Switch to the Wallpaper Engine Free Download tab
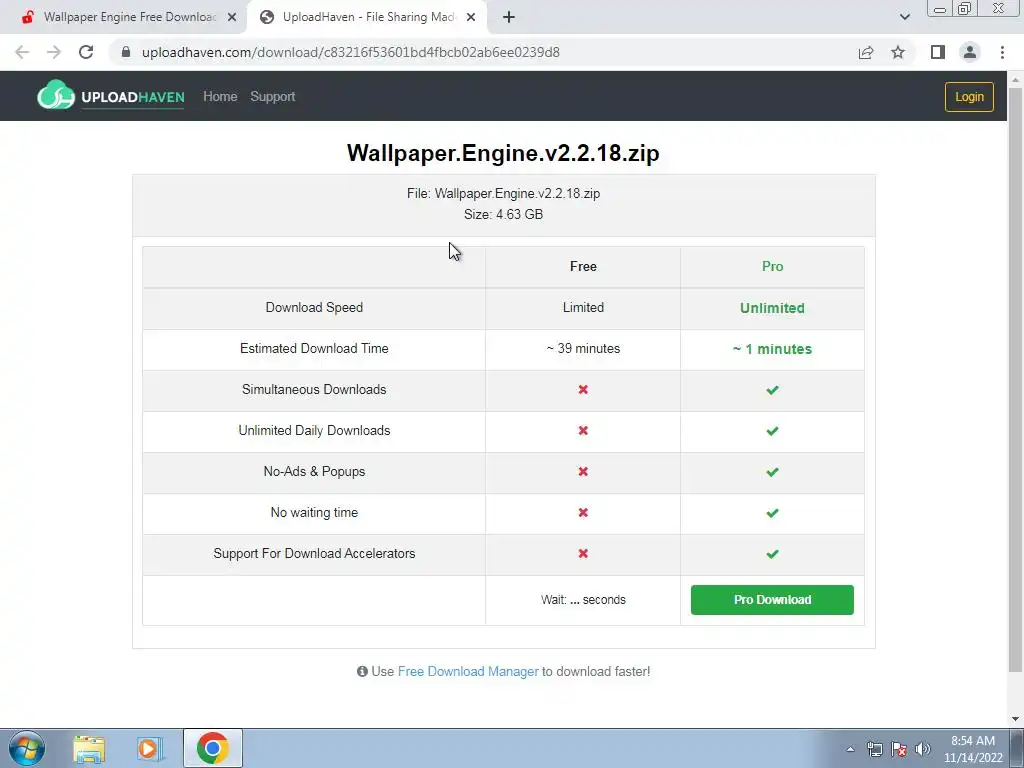Viewport: 1024px width, 768px height. 124,17
